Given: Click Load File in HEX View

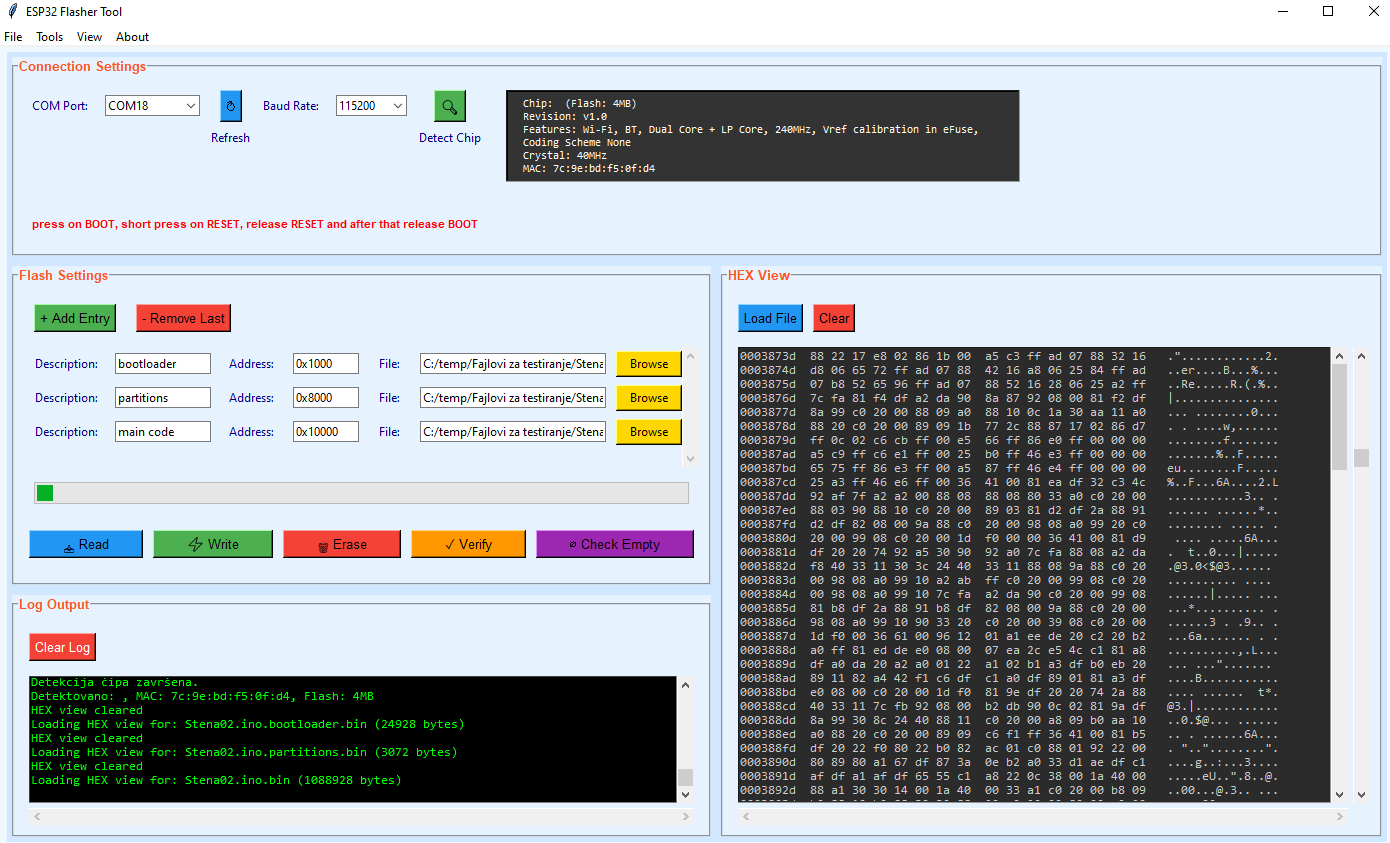Looking at the screenshot, I should coord(770,318).
